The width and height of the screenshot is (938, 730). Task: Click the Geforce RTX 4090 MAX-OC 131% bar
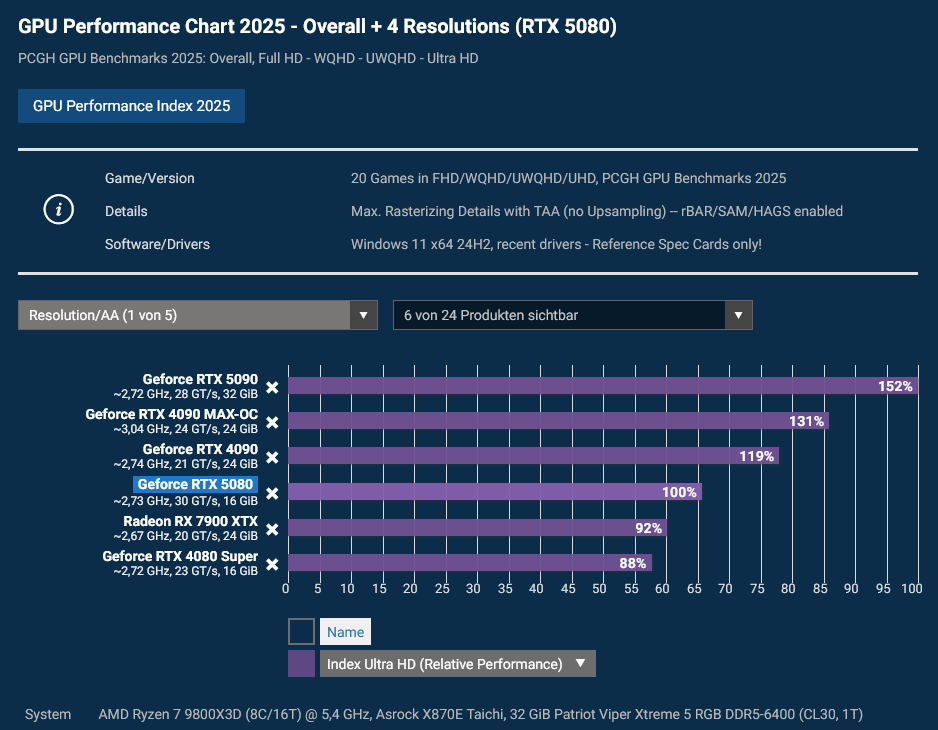point(558,421)
